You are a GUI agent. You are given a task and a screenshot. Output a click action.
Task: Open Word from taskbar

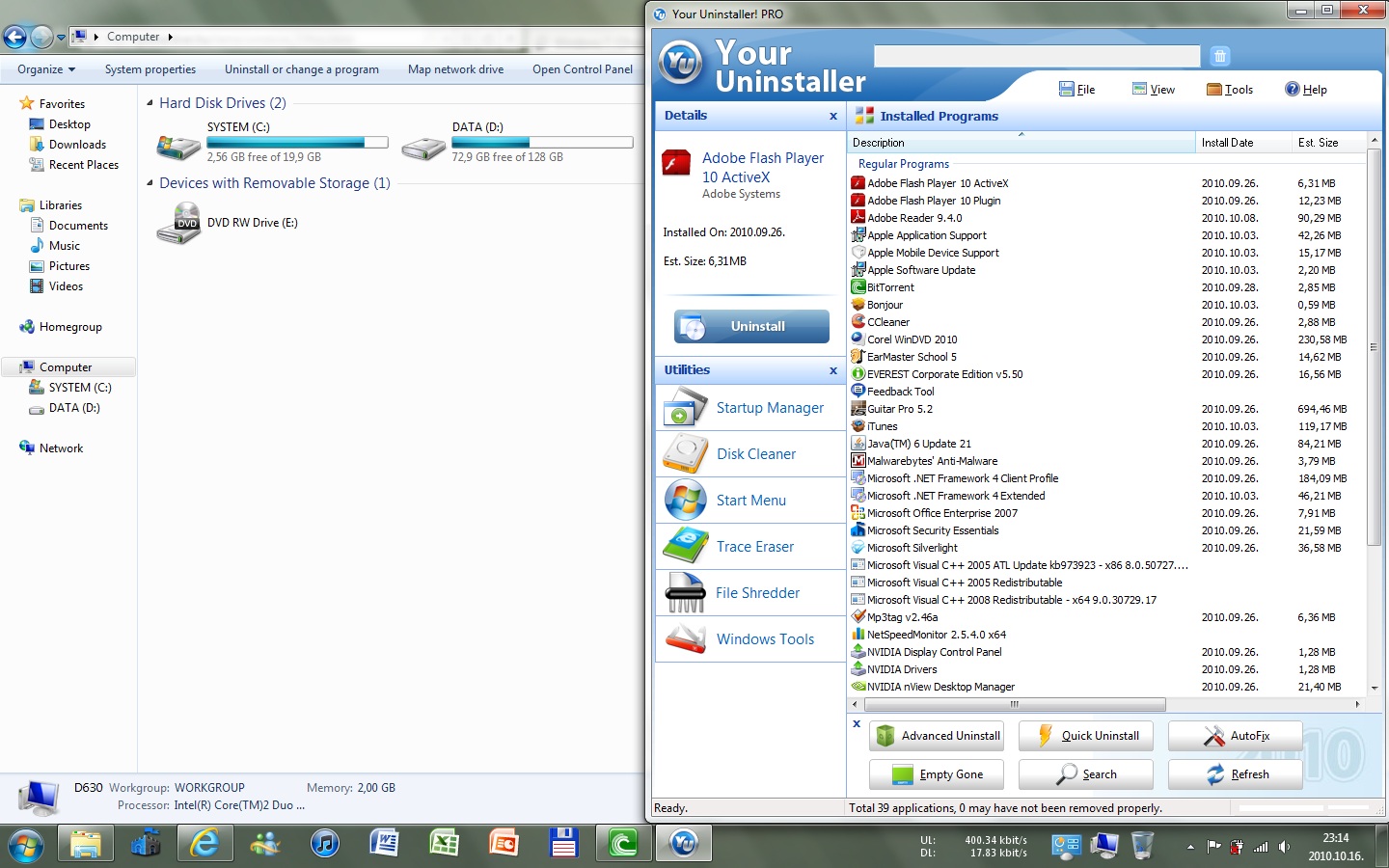point(385,844)
